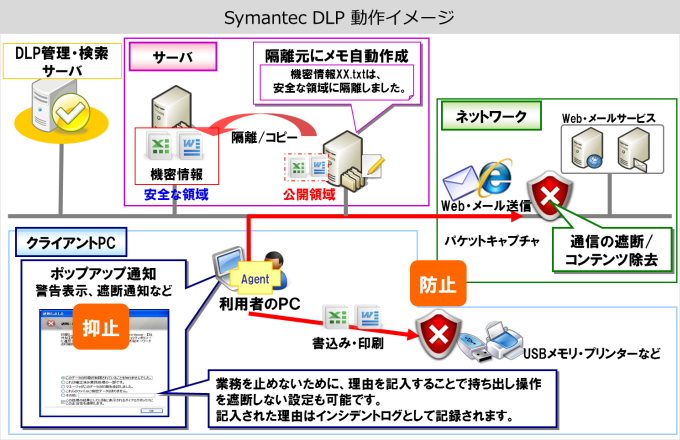Click the ネットワーク label box
Viewport: 680px width, 440px height.
point(491,116)
